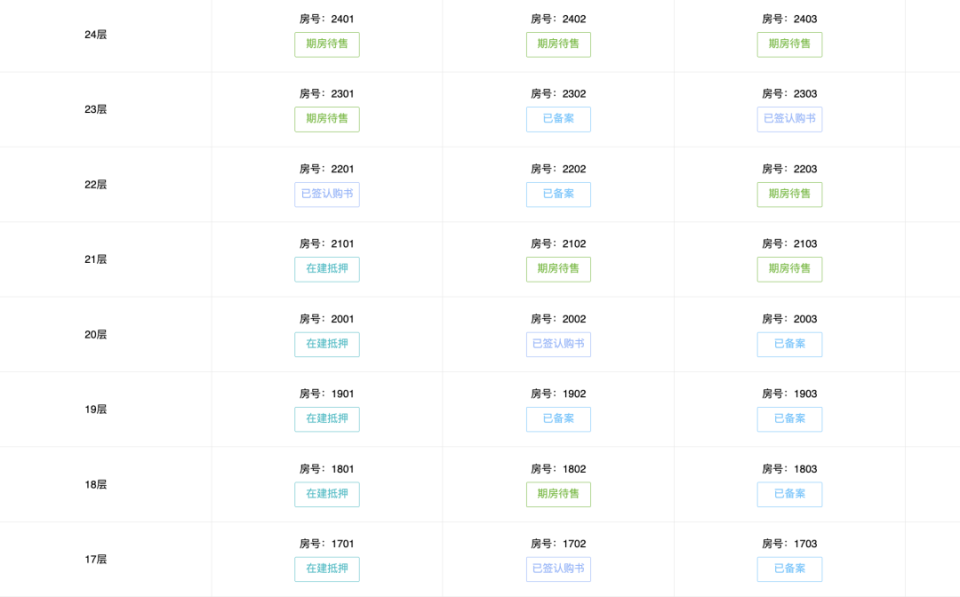The width and height of the screenshot is (960, 597).
Task: Choose 已备案 button for room 1803
Action: 790,495
